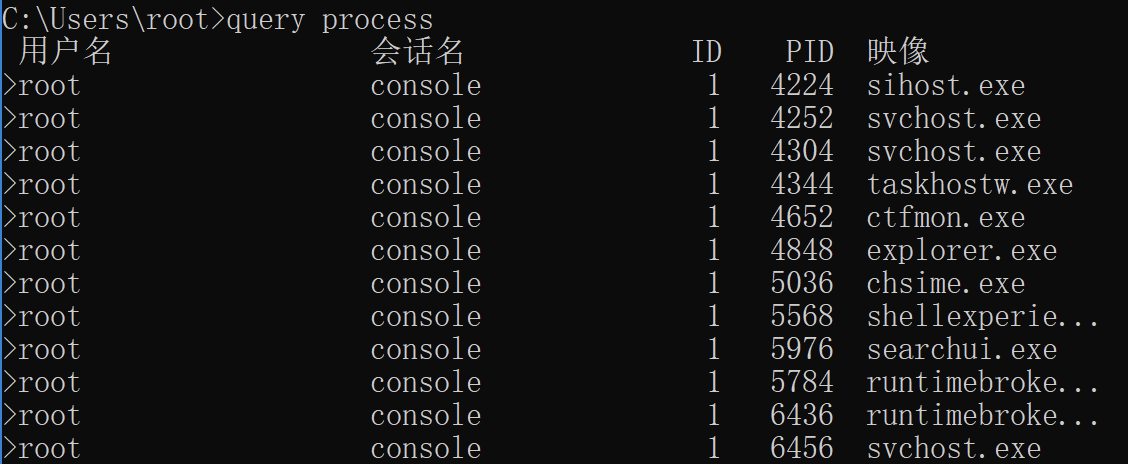Click PID value 6436

[x=801, y=416]
